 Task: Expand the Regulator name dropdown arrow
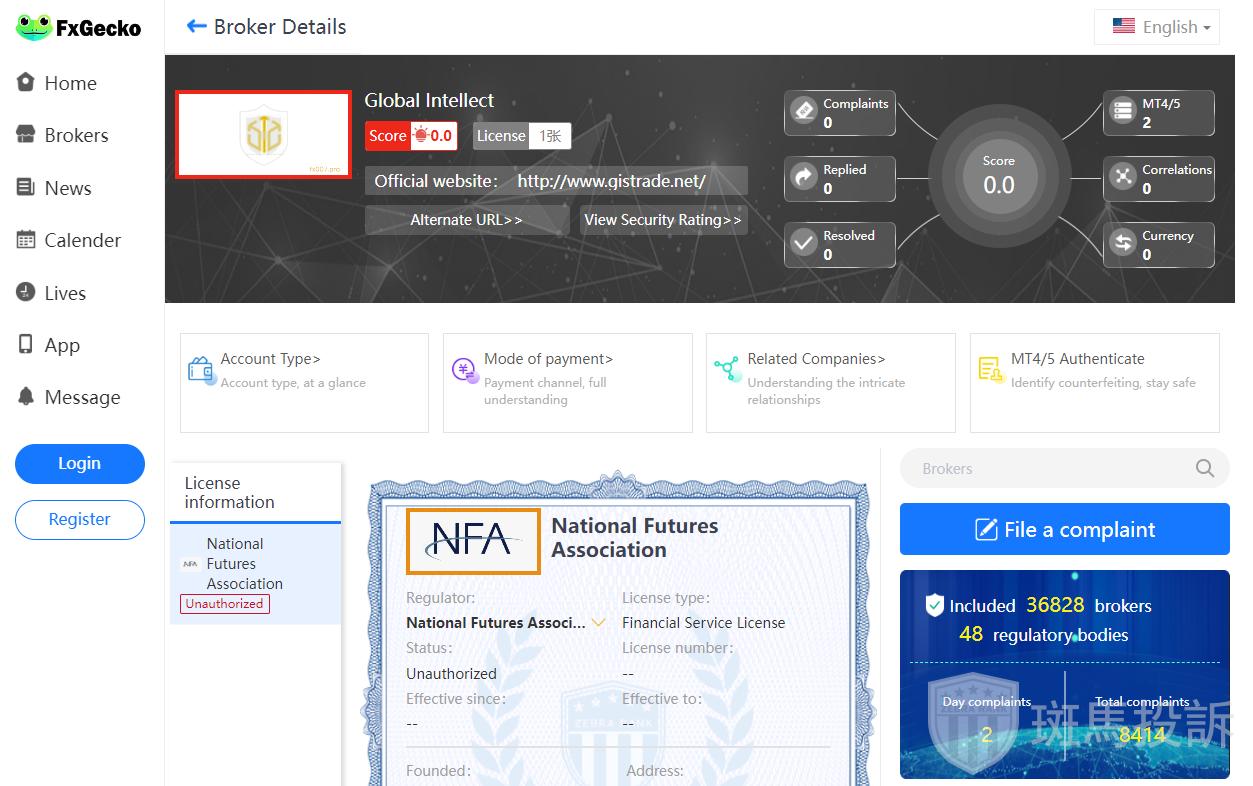(598, 623)
